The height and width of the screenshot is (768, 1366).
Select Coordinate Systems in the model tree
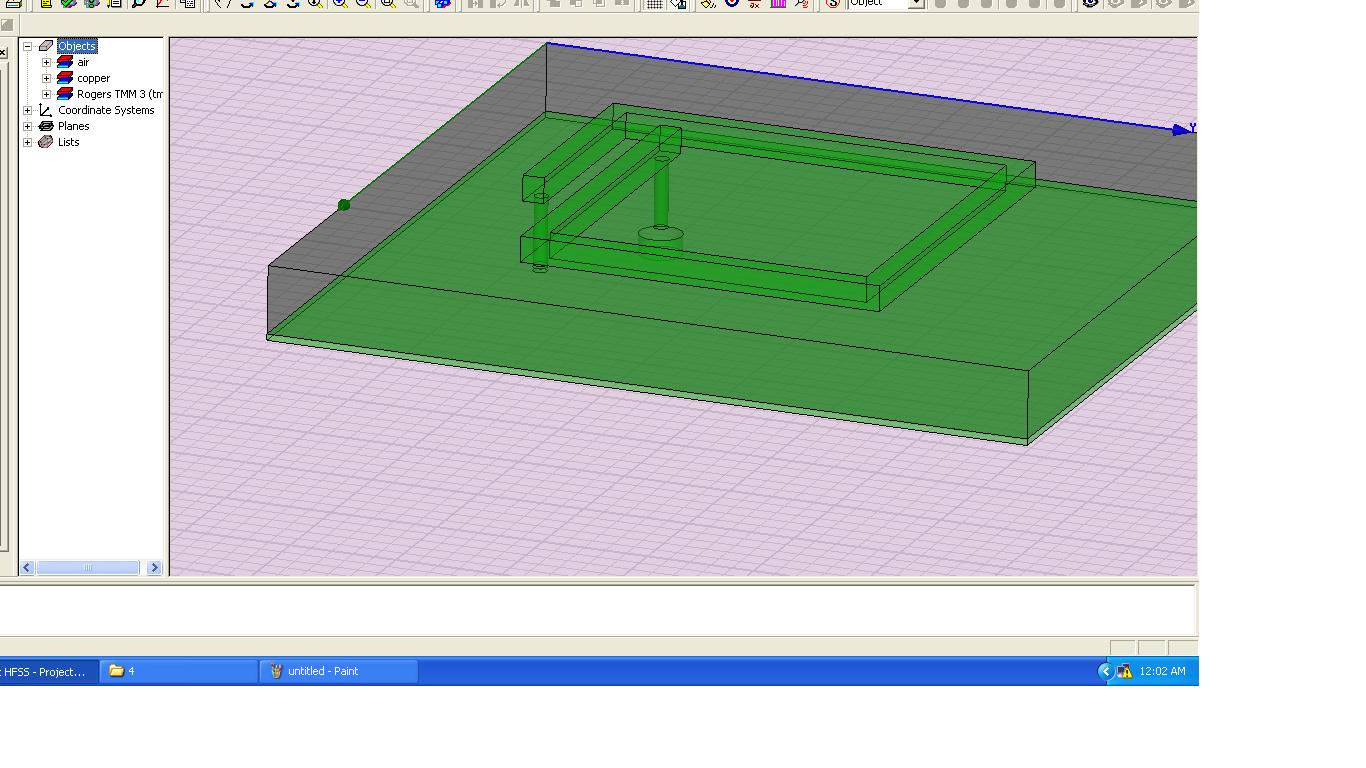click(106, 110)
